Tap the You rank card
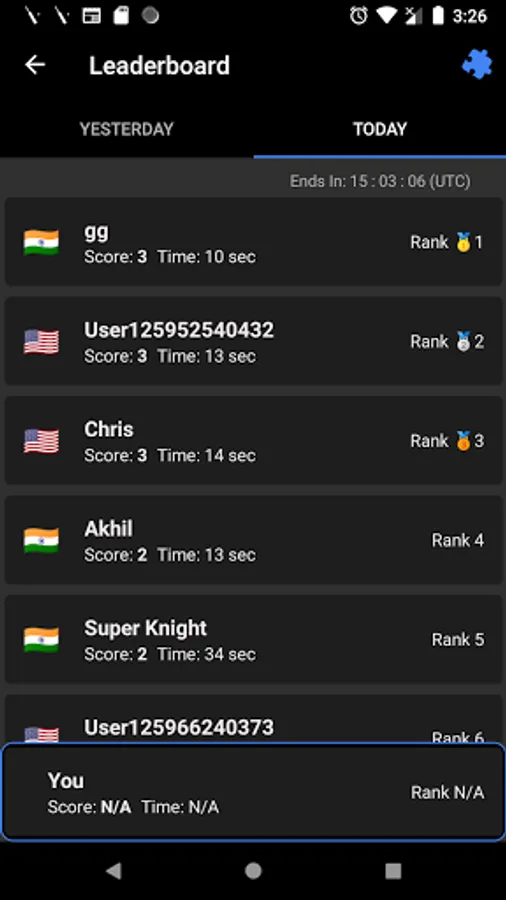 [253, 792]
